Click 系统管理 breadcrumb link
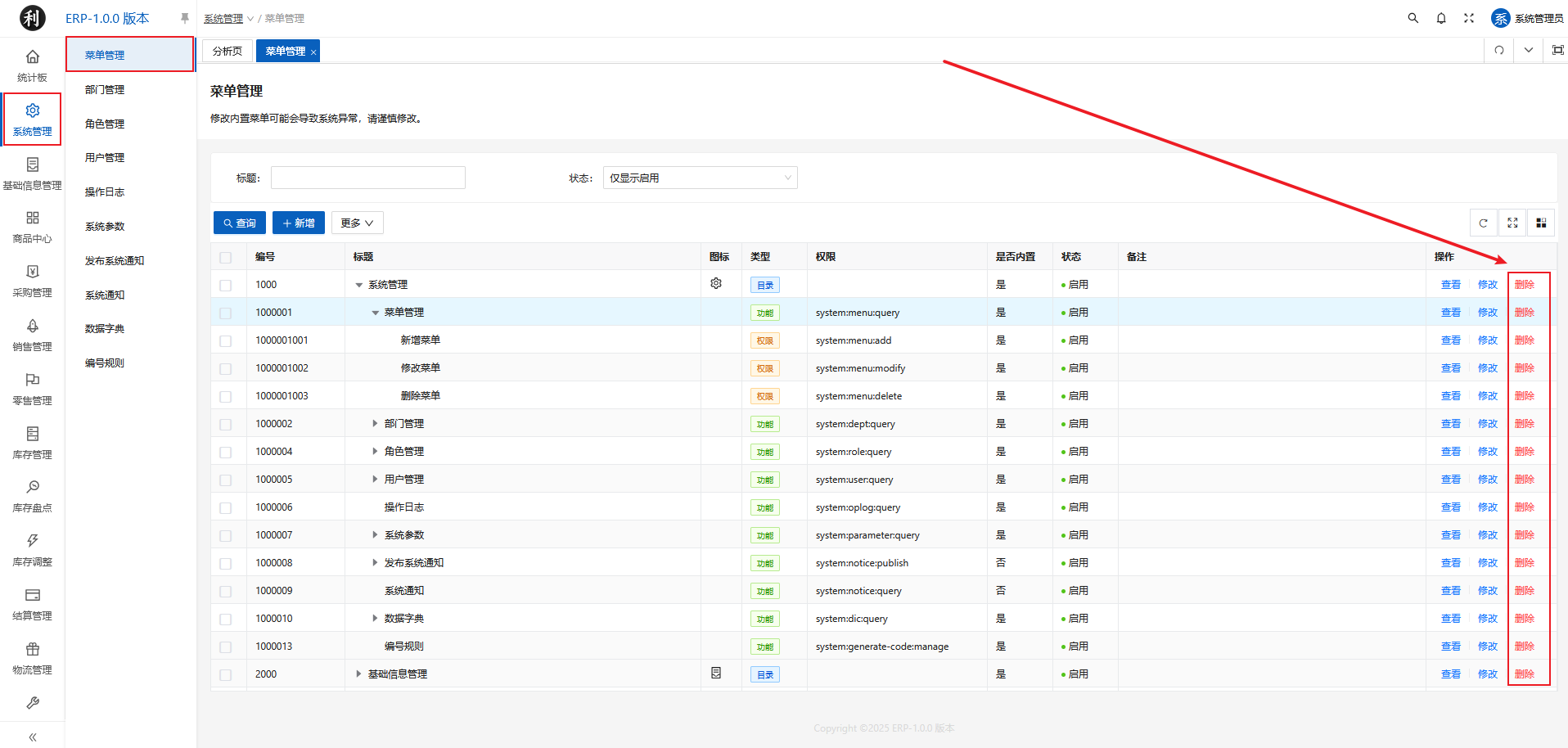 (x=223, y=18)
